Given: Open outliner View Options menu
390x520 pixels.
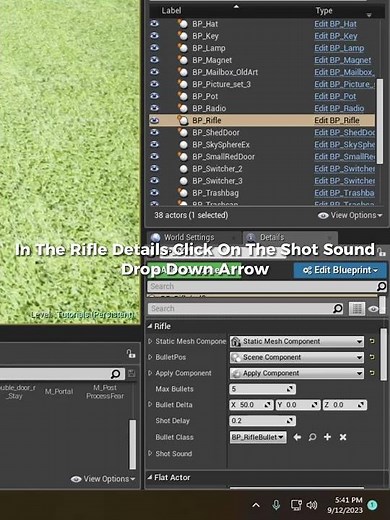Looking at the screenshot, I should (x=350, y=215).
